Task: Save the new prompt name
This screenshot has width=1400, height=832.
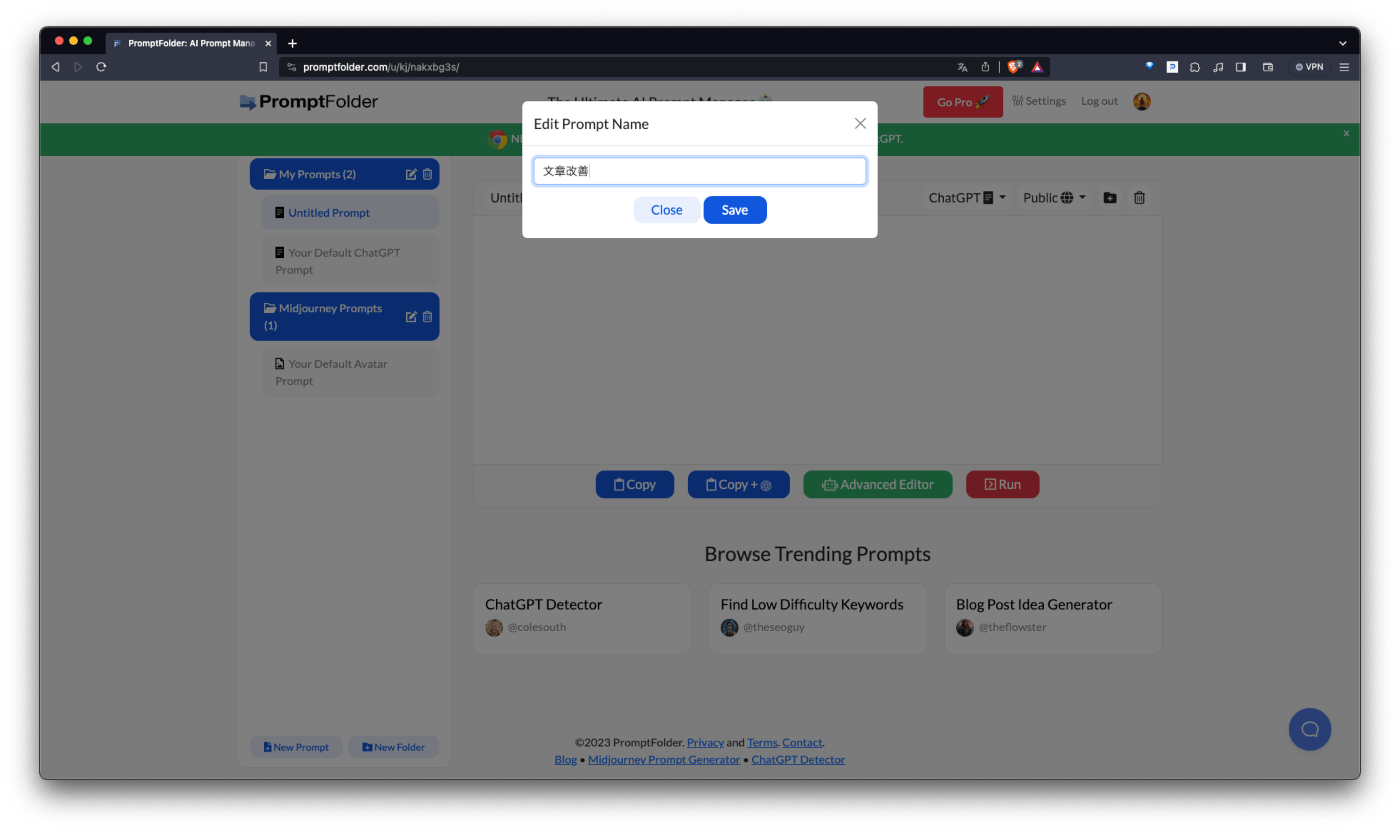Action: pos(735,210)
